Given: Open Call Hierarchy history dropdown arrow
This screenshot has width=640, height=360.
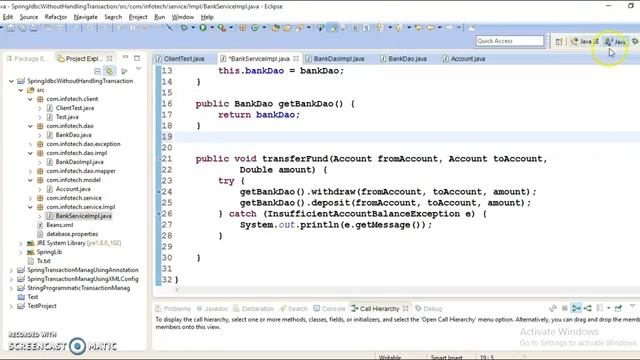Looking at the screenshot, I should point(609,308).
